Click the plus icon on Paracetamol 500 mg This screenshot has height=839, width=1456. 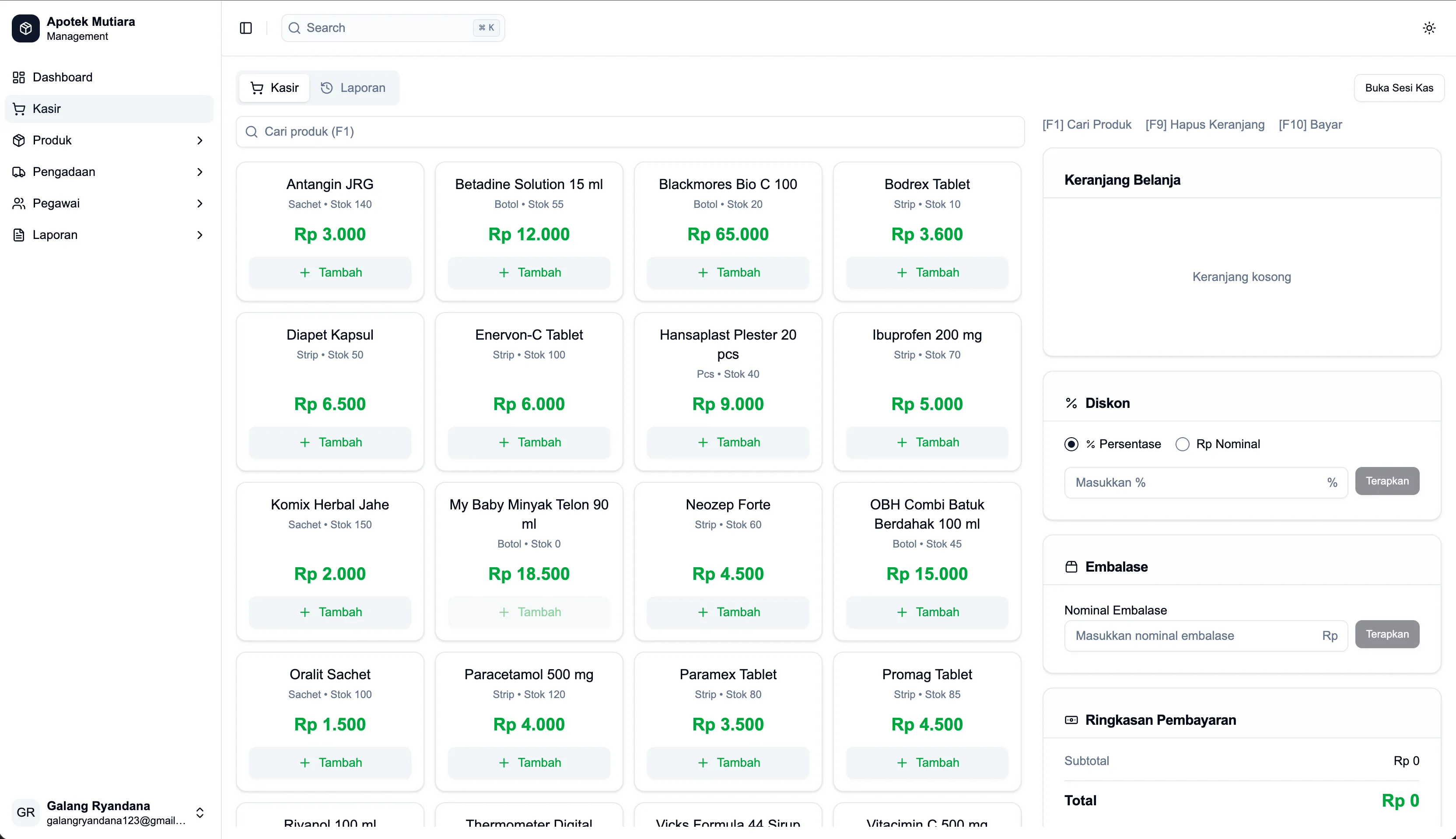tap(504, 763)
